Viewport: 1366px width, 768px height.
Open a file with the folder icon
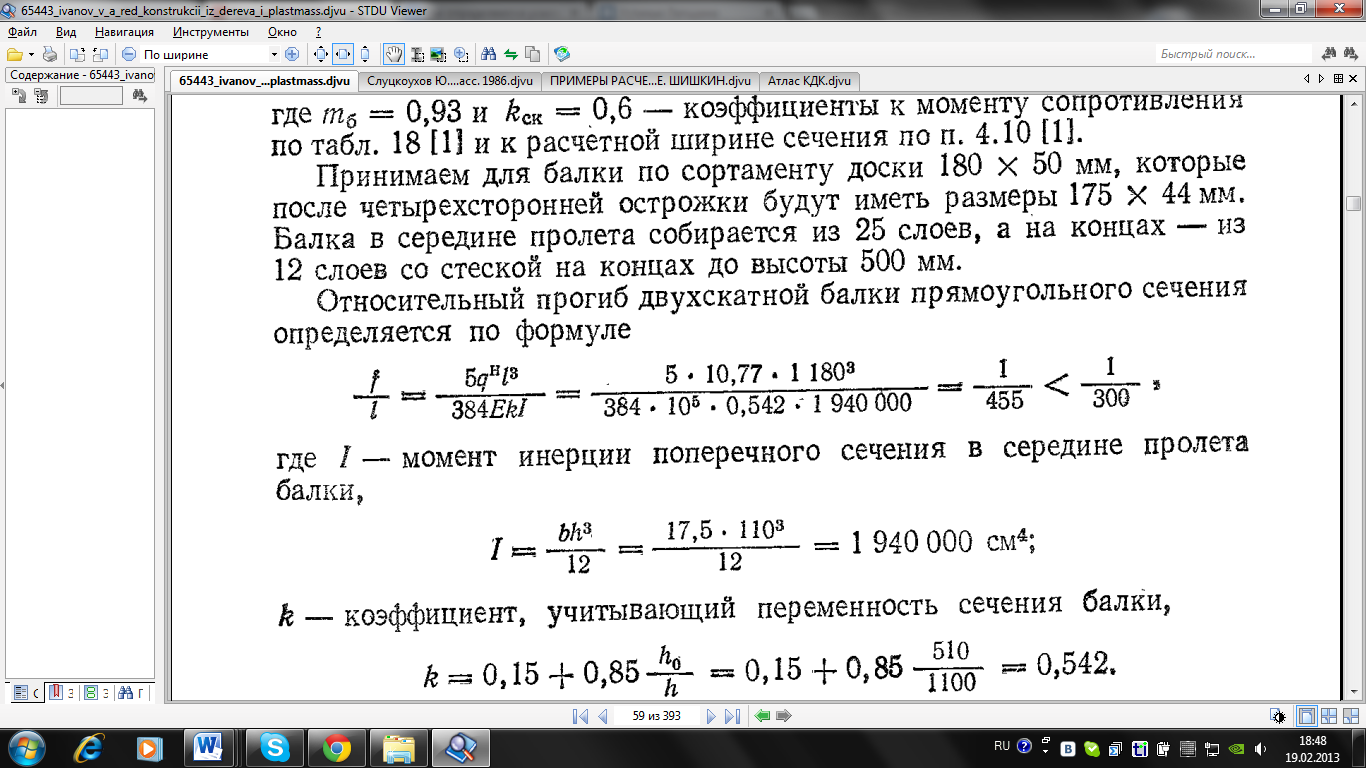point(13,54)
